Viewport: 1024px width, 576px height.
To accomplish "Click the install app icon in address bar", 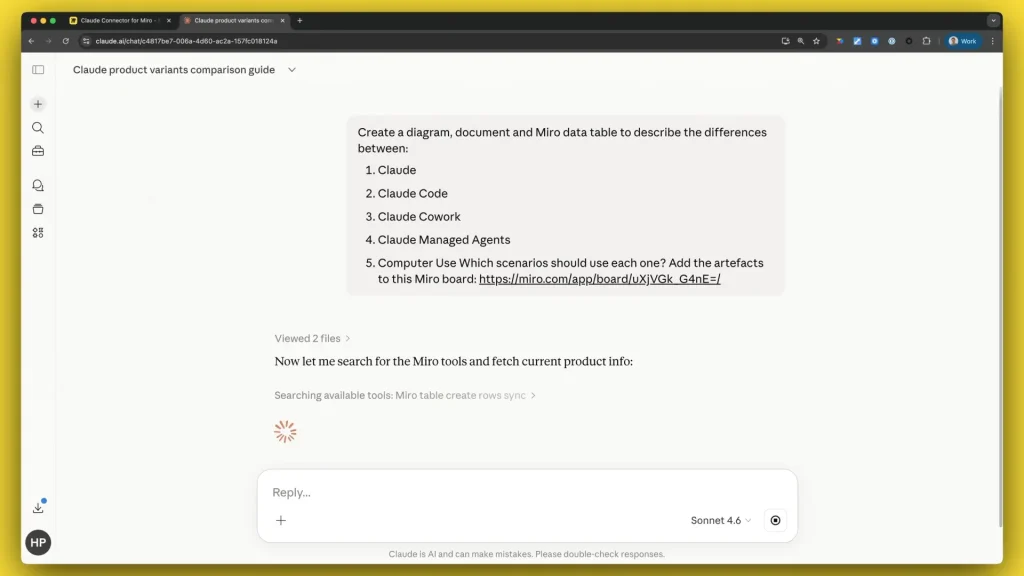I will pyautogui.click(x=785, y=41).
